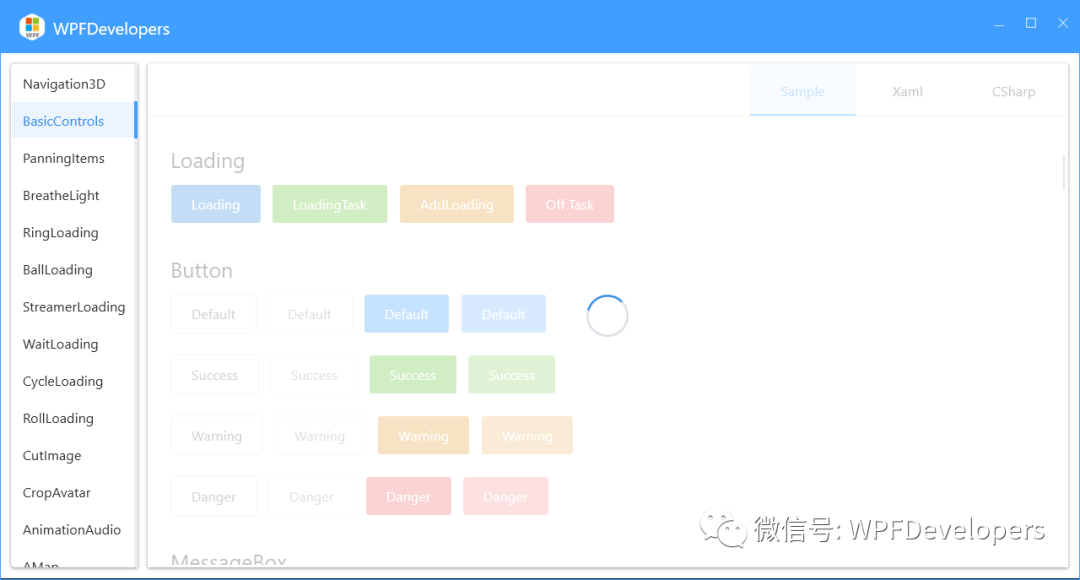
Task: Select PanningItems from the sidebar list
Action: (x=64, y=158)
